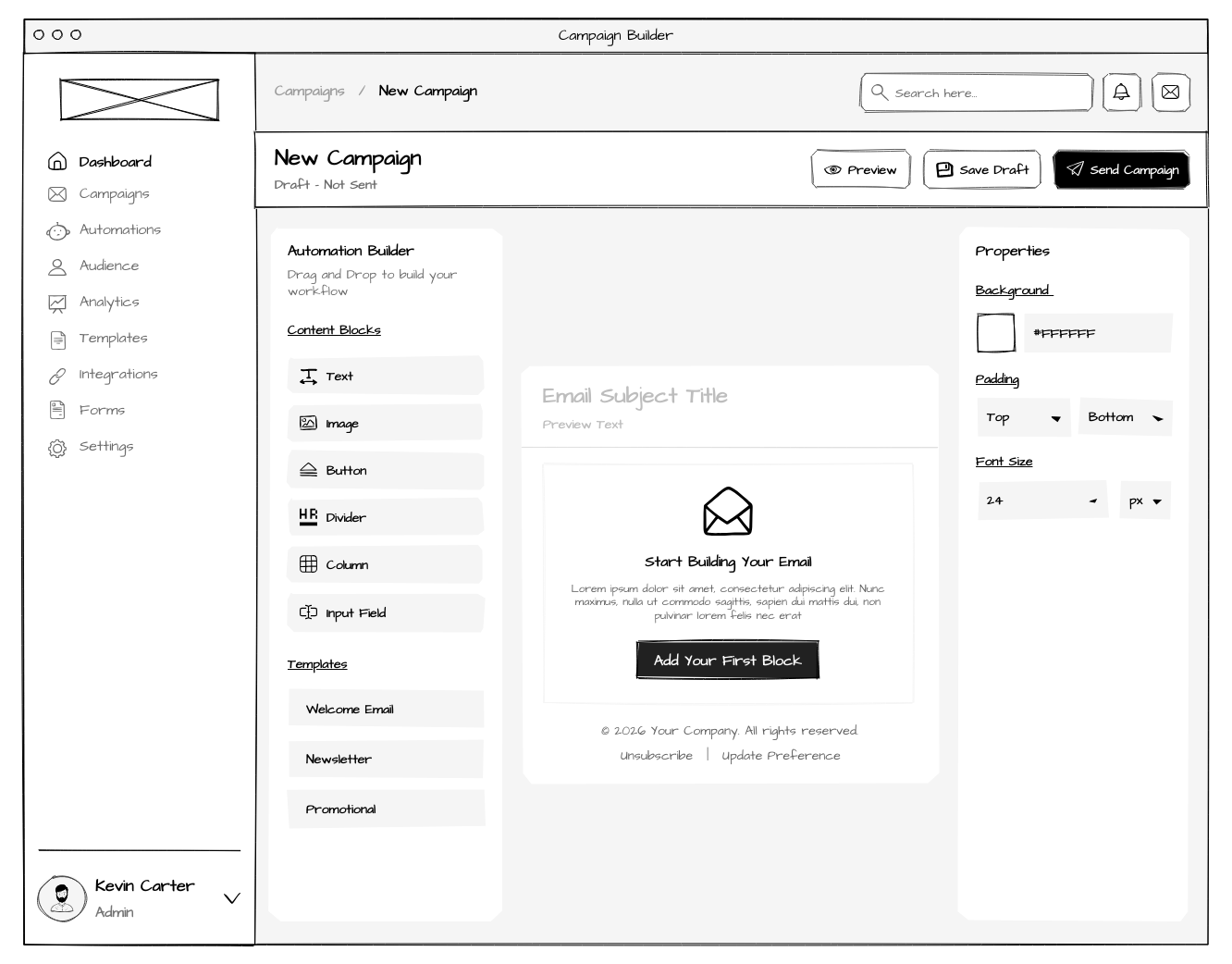Open the Top padding dropdown
Screen dimensions: 1232x964
click(x=1023, y=417)
